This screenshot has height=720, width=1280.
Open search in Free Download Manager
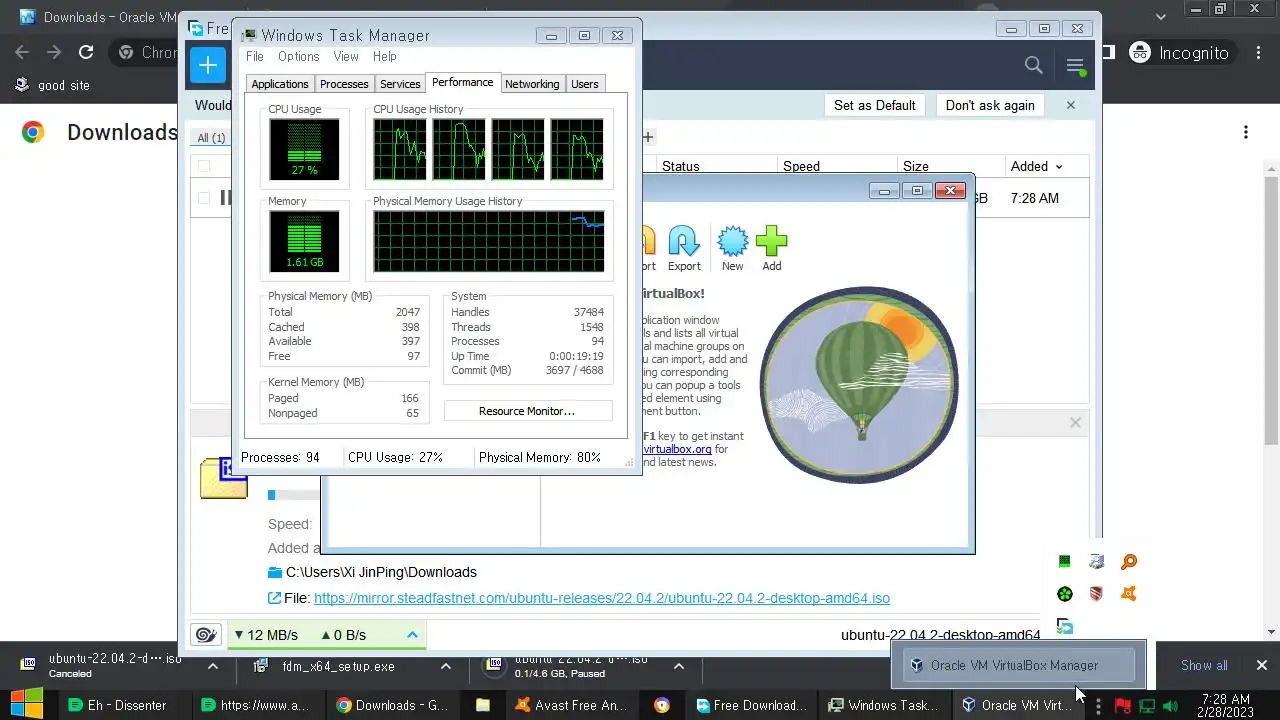(1034, 65)
